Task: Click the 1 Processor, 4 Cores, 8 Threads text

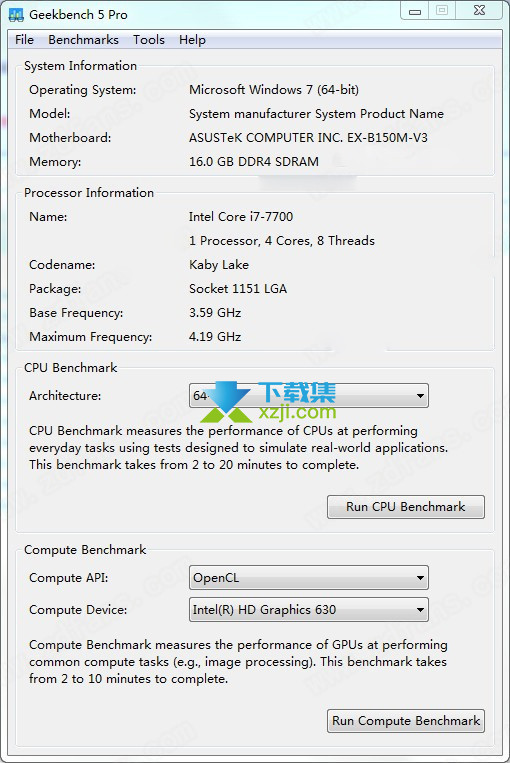Action: 282,241
